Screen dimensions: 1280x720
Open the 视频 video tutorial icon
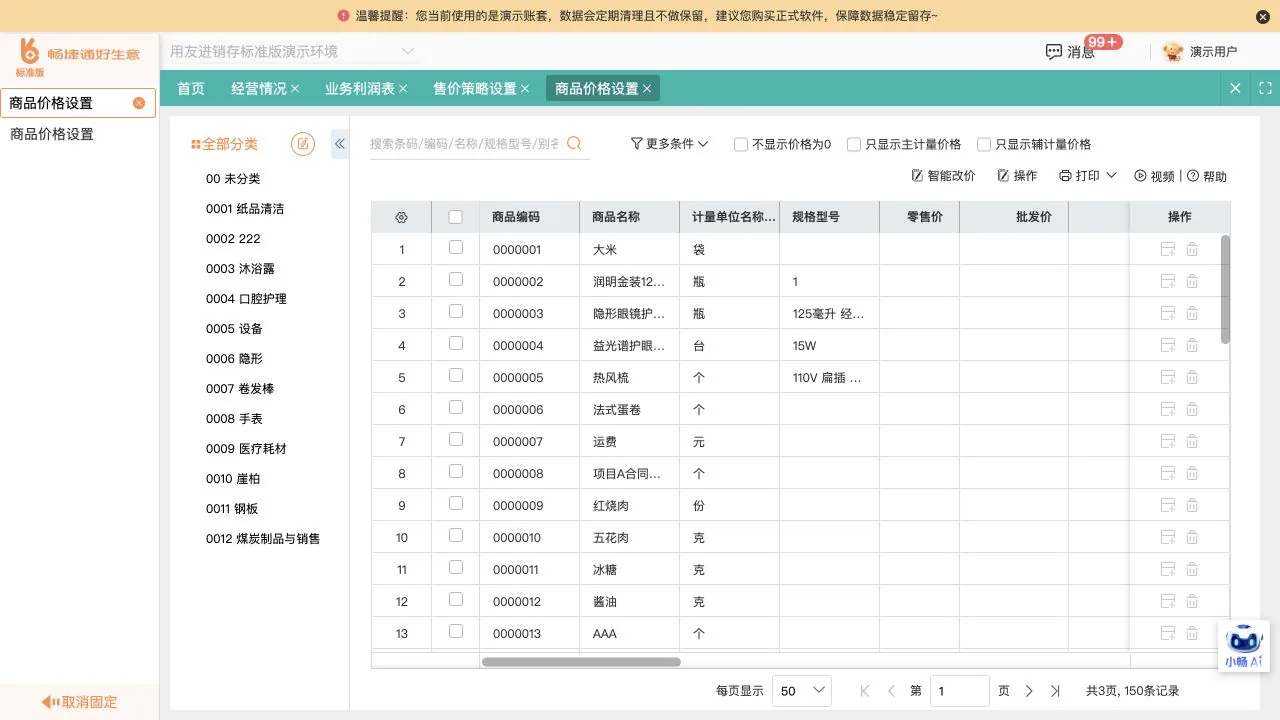coord(1140,176)
